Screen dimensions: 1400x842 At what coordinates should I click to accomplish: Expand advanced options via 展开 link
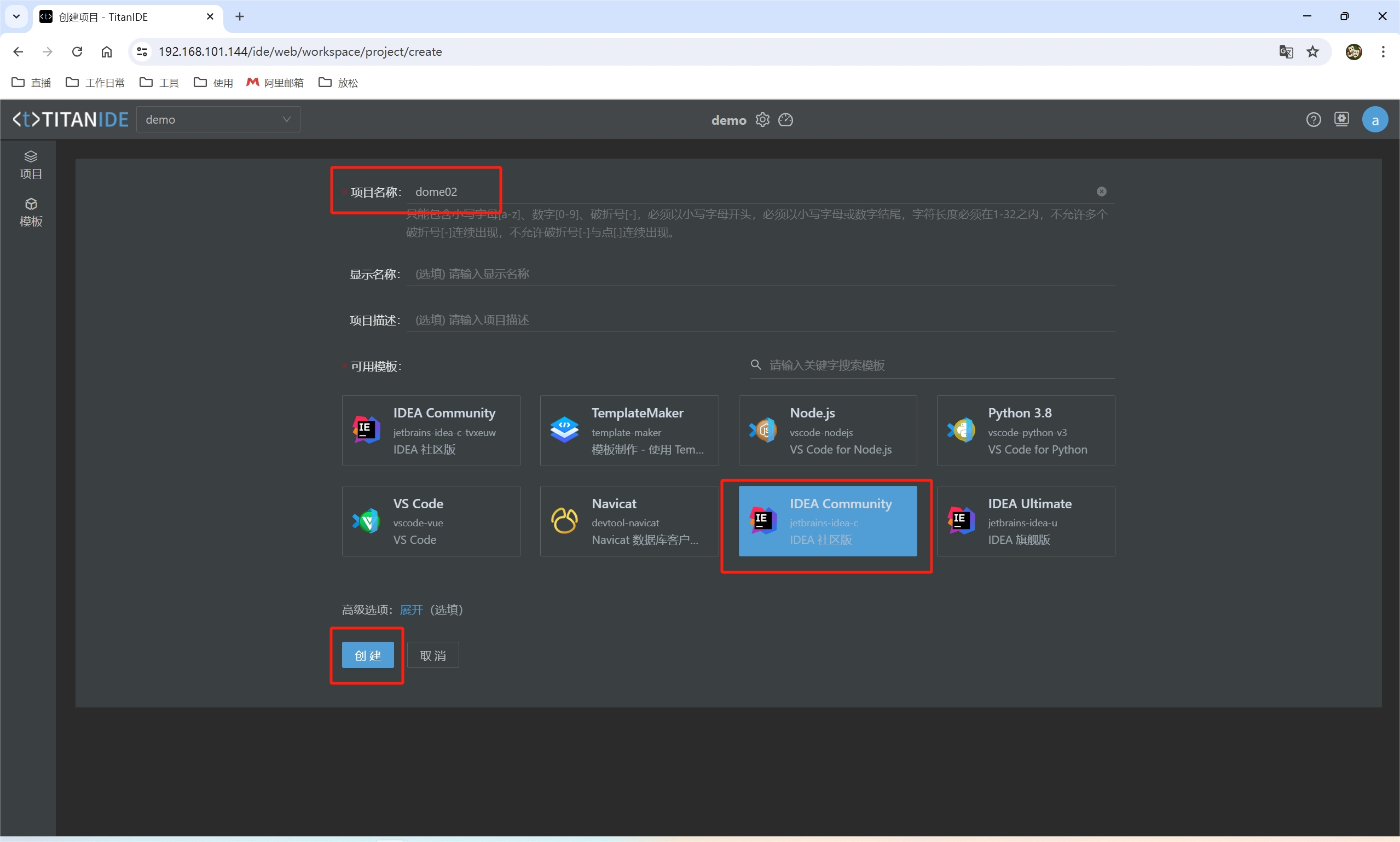(412, 610)
